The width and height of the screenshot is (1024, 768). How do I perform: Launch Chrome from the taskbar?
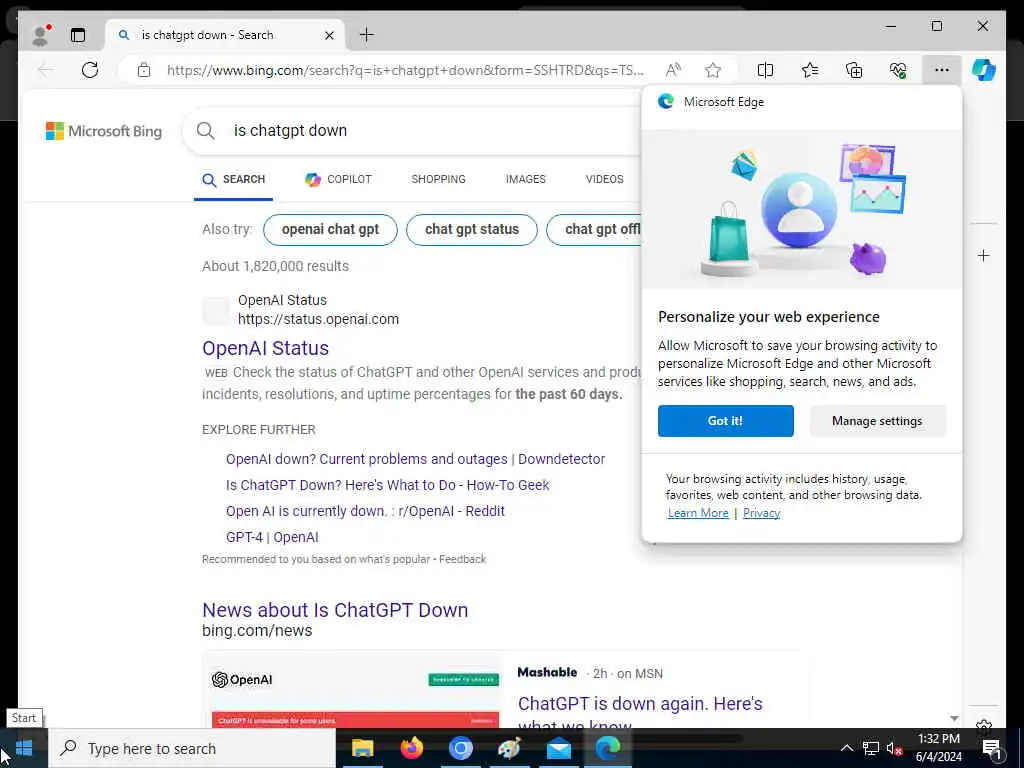[x=460, y=748]
